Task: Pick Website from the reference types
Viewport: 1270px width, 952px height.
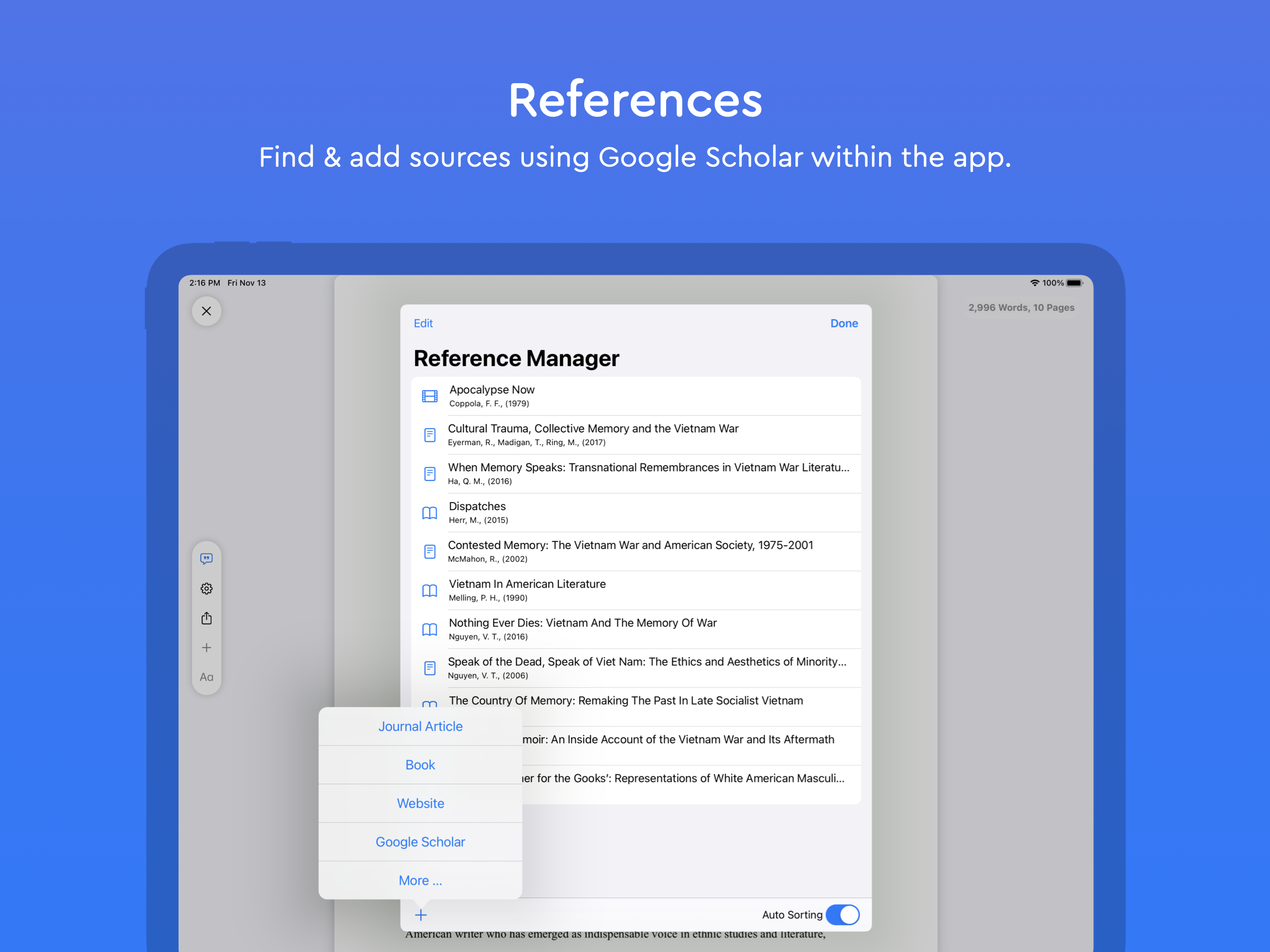Action: pos(420,803)
